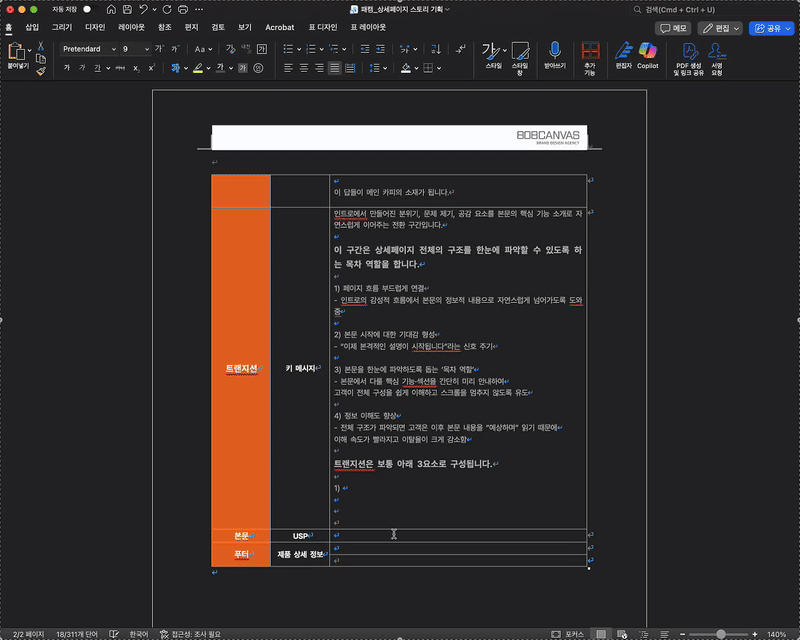800x640 pixels.
Task: Align text right
Action: (x=319, y=68)
